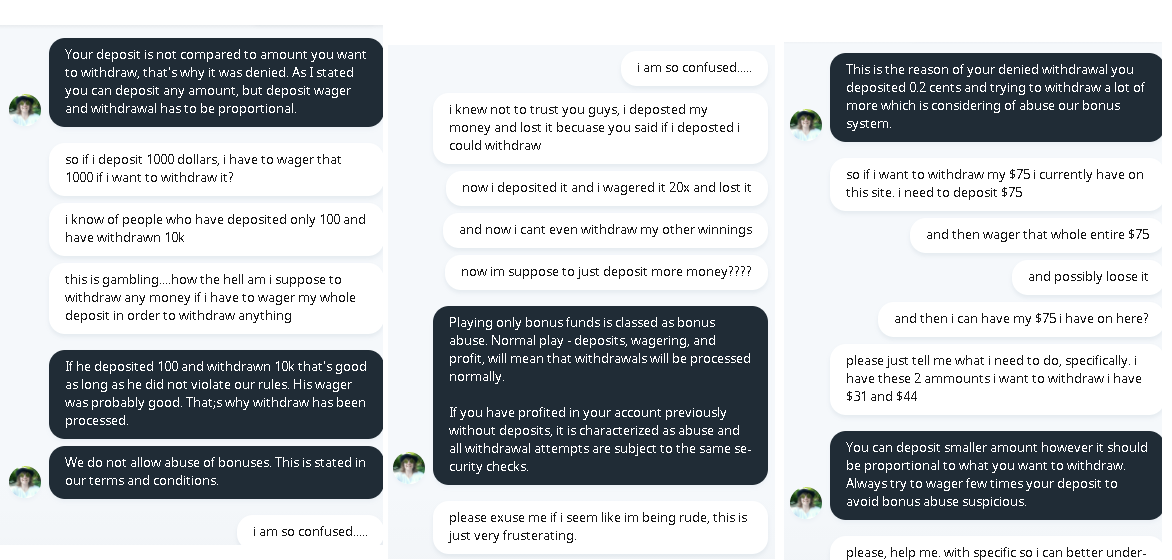
Task: Click agent avatar beside "You can deposit smaller amount" reply
Action: click(806, 503)
